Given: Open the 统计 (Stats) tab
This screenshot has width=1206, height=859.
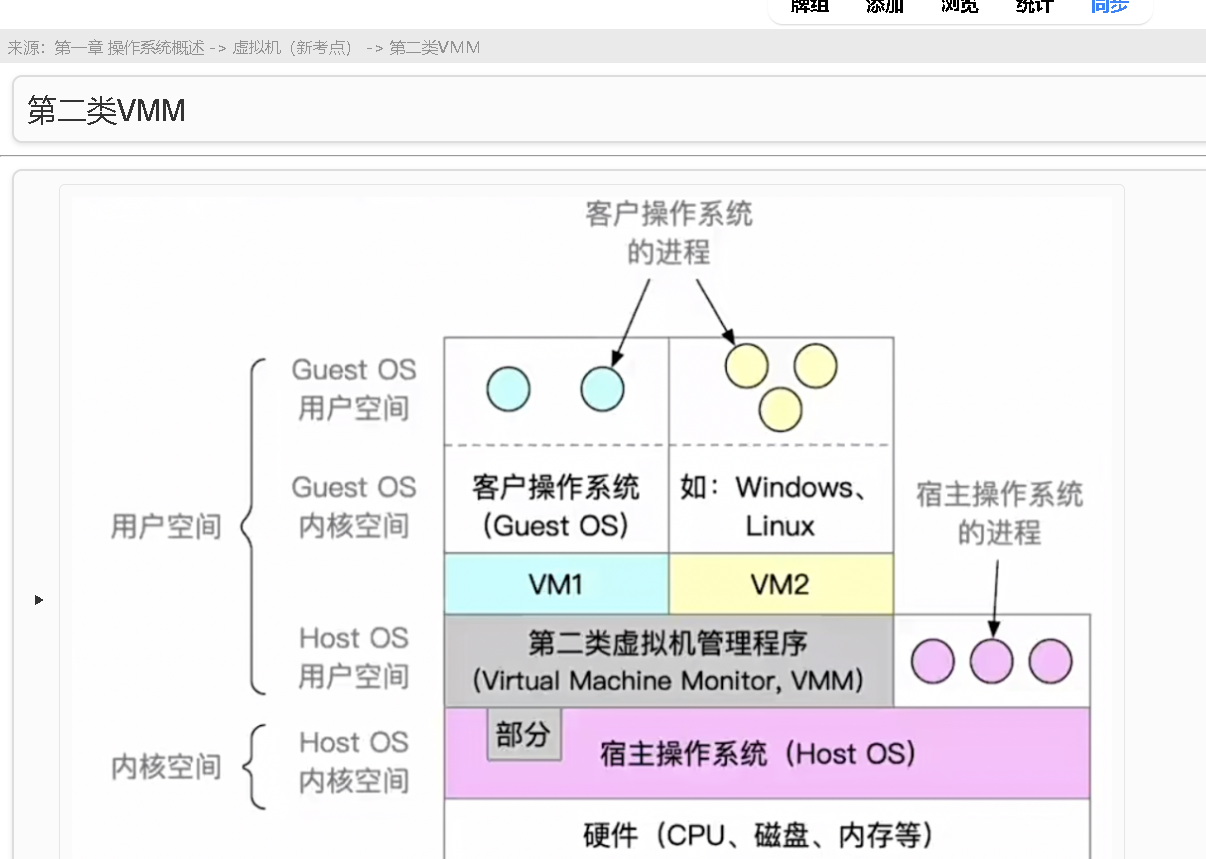Looking at the screenshot, I should coord(1034,6).
